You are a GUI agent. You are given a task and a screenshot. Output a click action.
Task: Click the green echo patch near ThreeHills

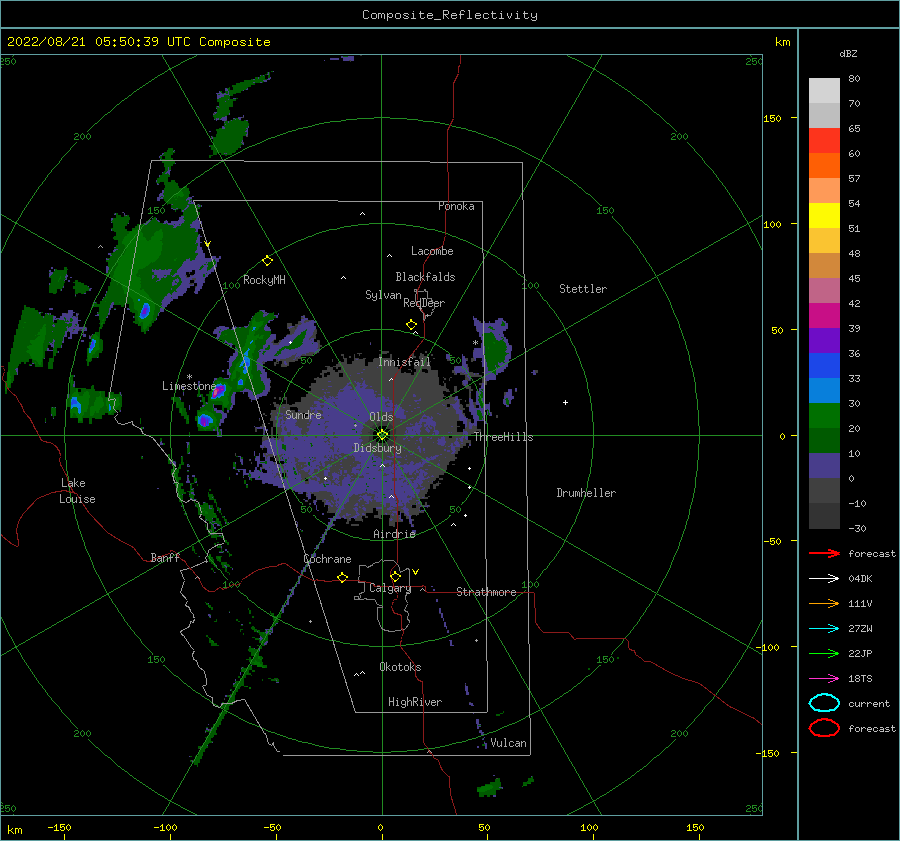click(x=496, y=350)
